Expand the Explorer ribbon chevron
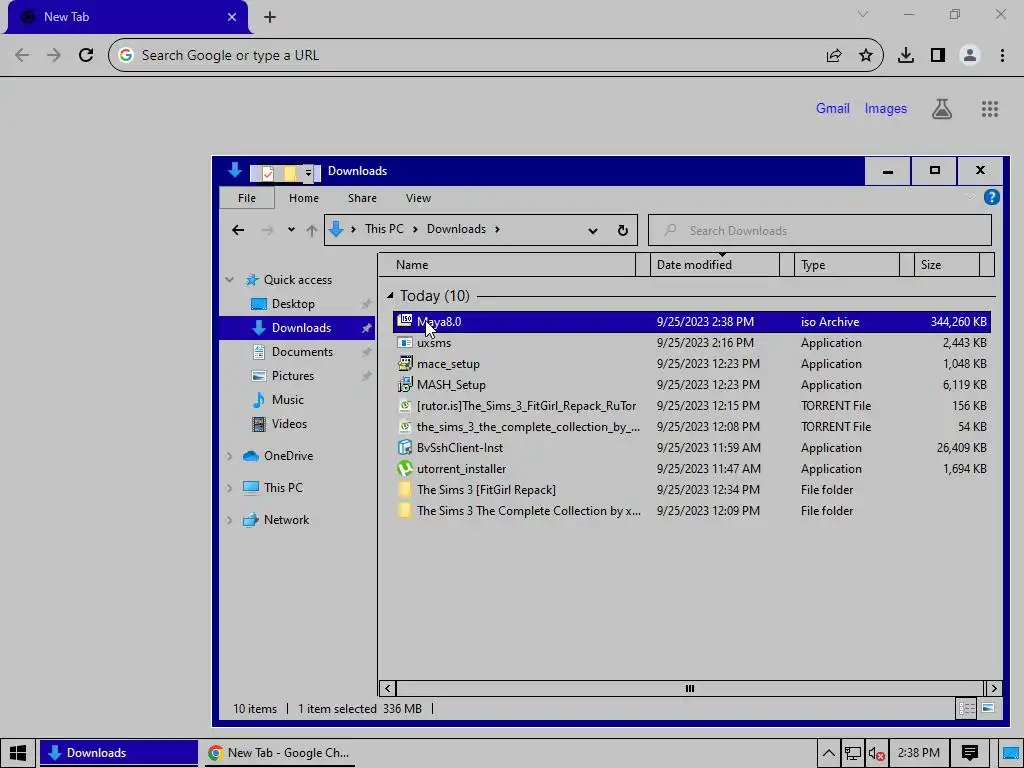The height and width of the screenshot is (768, 1024). pyautogui.click(x=970, y=197)
